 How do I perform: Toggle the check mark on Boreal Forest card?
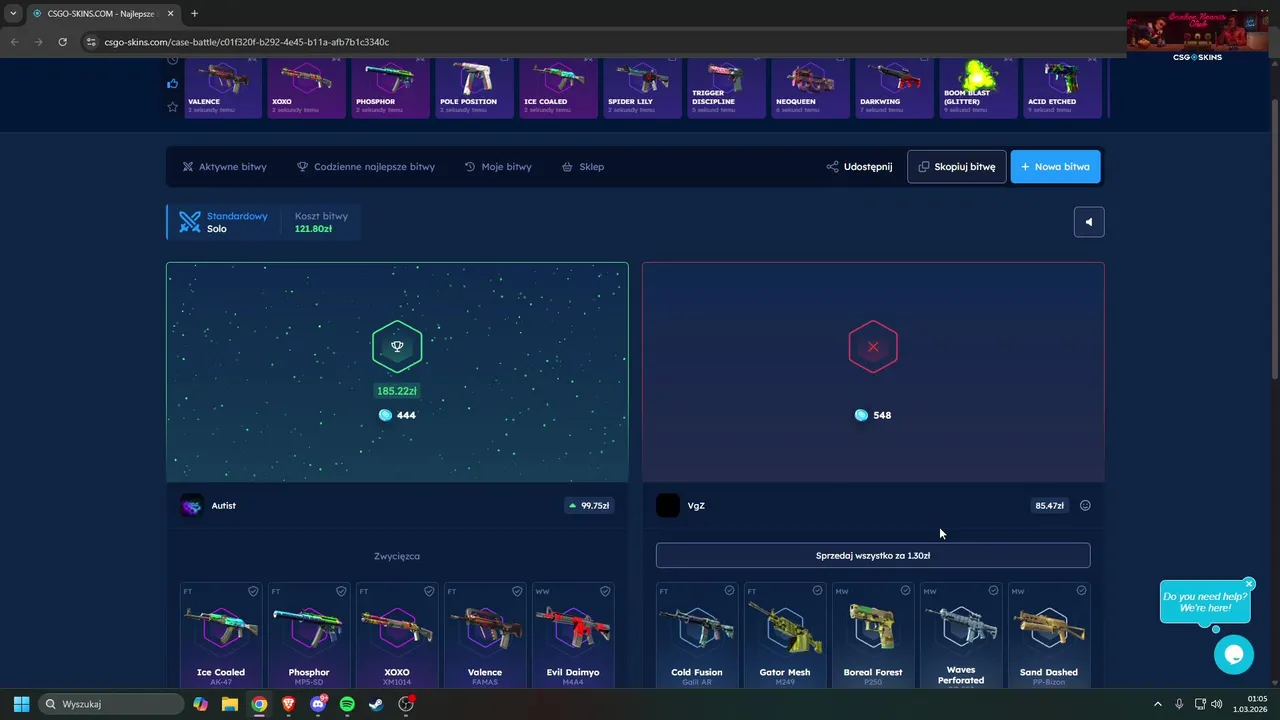point(905,591)
